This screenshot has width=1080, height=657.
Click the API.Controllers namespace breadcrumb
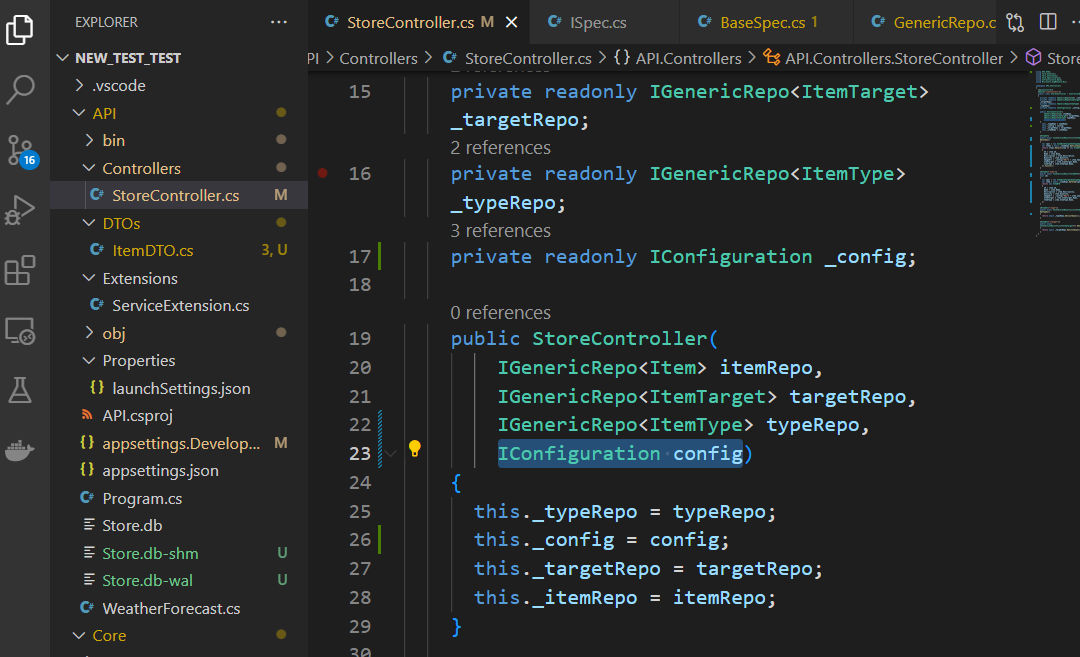coord(678,59)
